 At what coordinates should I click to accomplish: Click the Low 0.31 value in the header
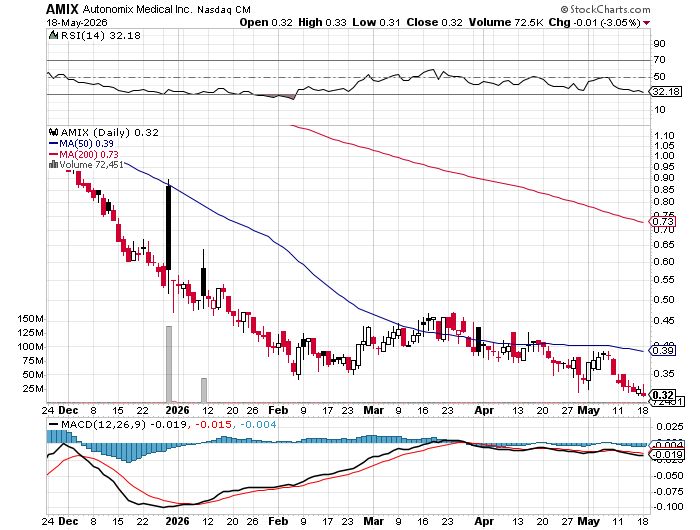coord(376,22)
